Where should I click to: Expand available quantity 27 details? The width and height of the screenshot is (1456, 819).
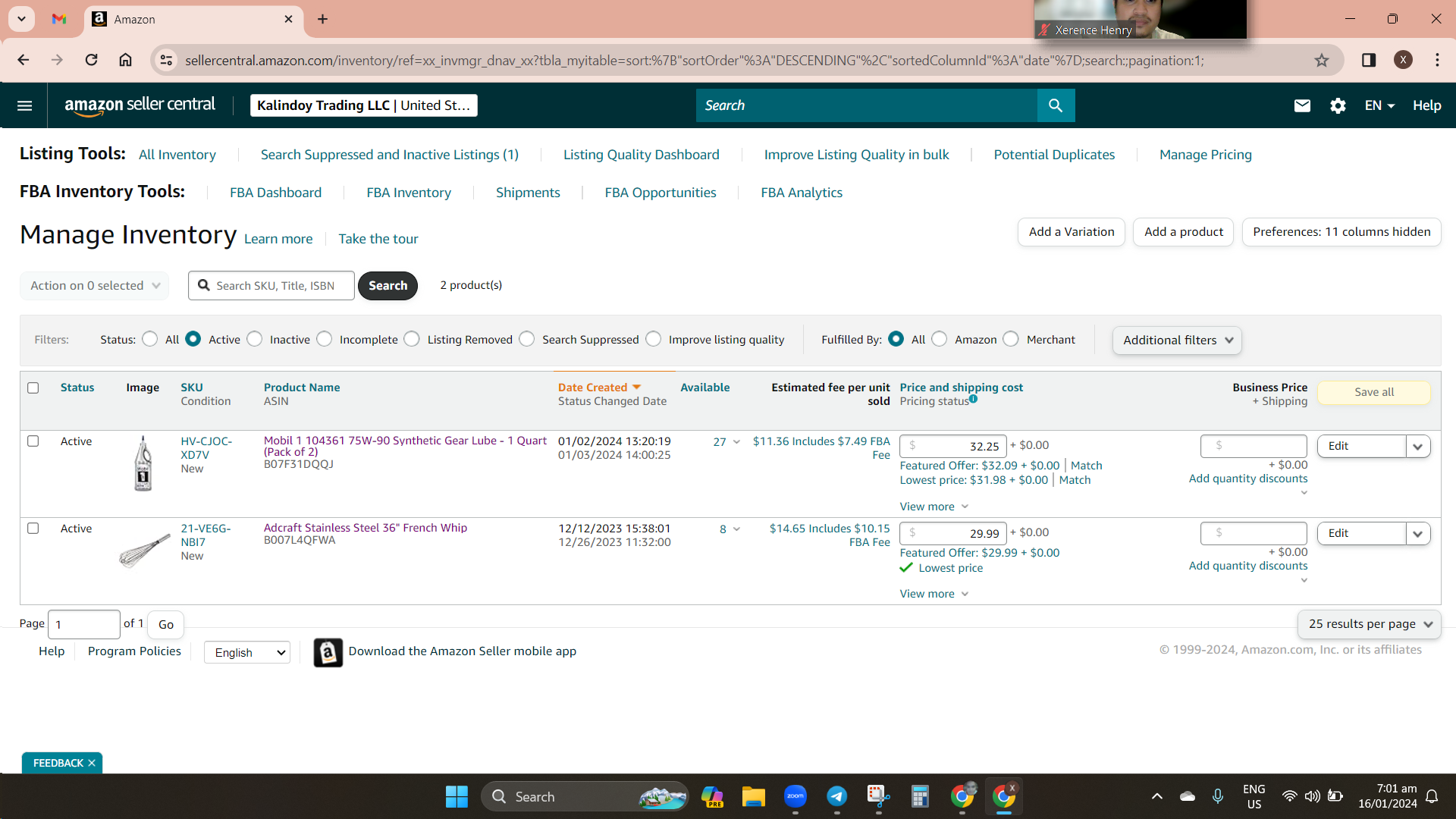click(726, 442)
